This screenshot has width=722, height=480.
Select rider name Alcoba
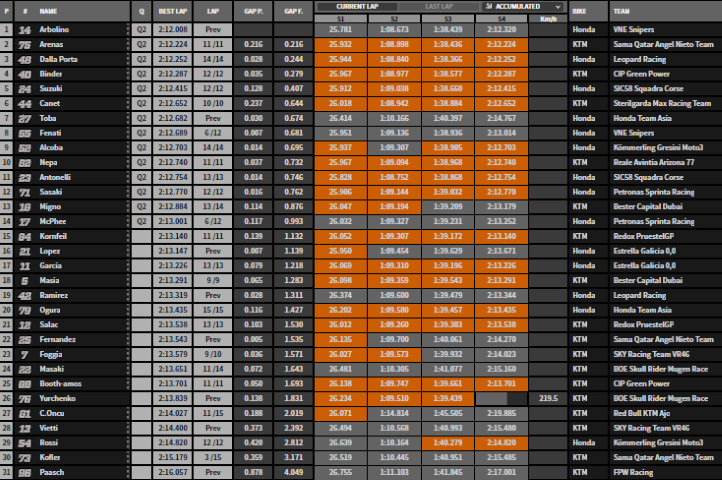pyautogui.click(x=51, y=147)
